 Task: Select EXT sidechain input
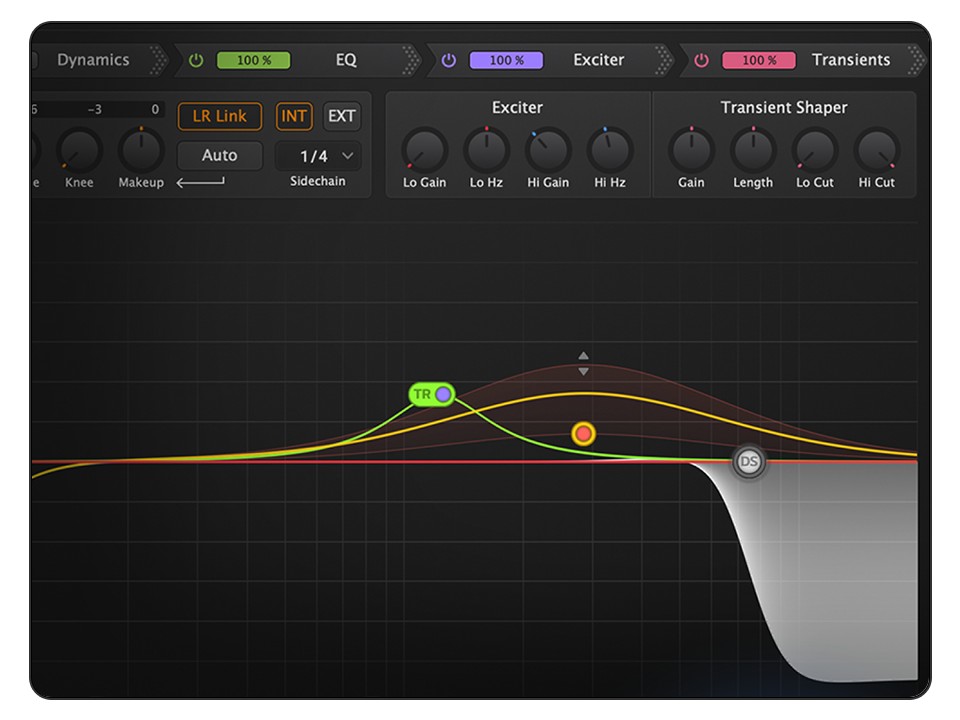pyautogui.click(x=342, y=116)
